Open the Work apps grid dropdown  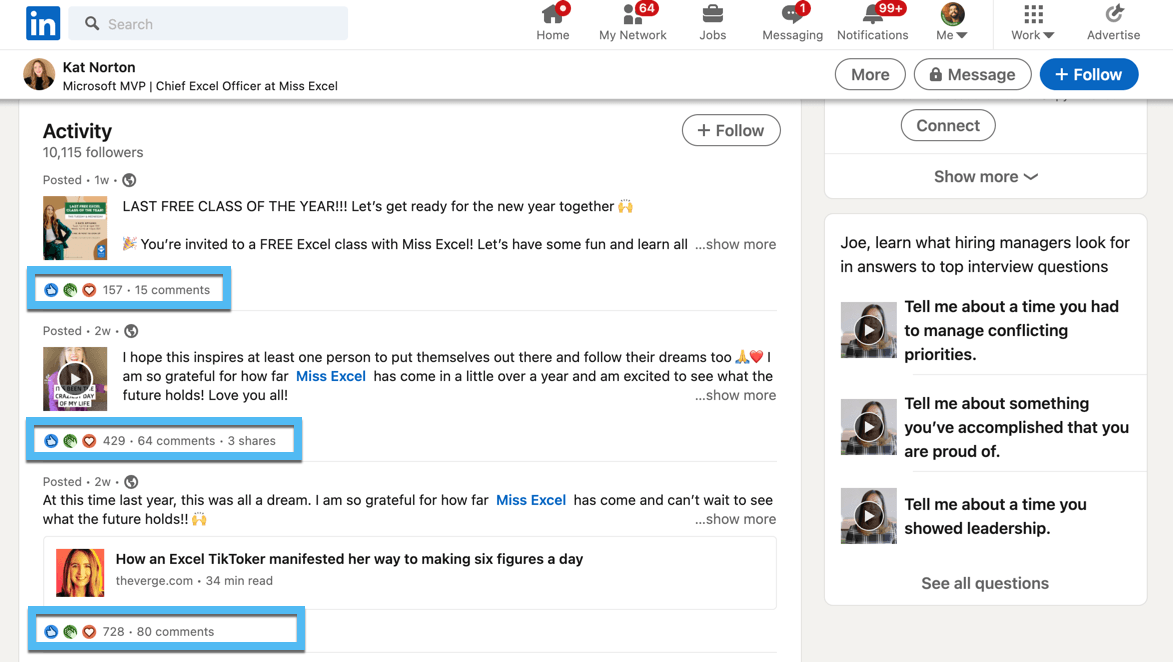1033,22
